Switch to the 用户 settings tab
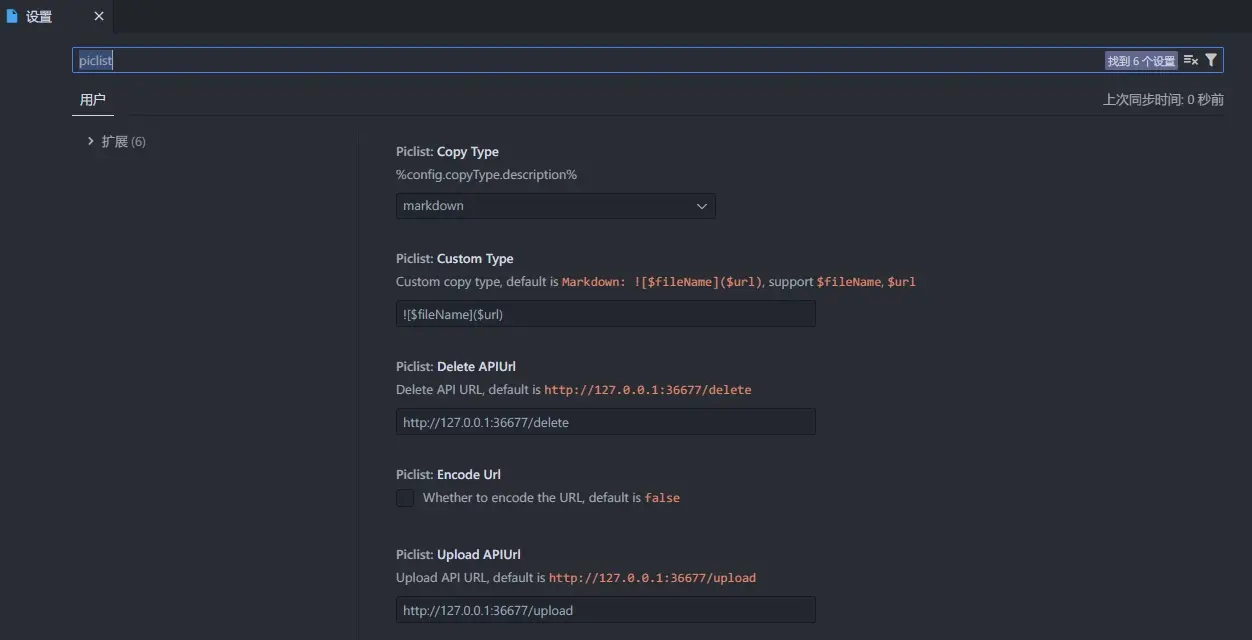Image resolution: width=1252 pixels, height=640 pixels. (92, 99)
